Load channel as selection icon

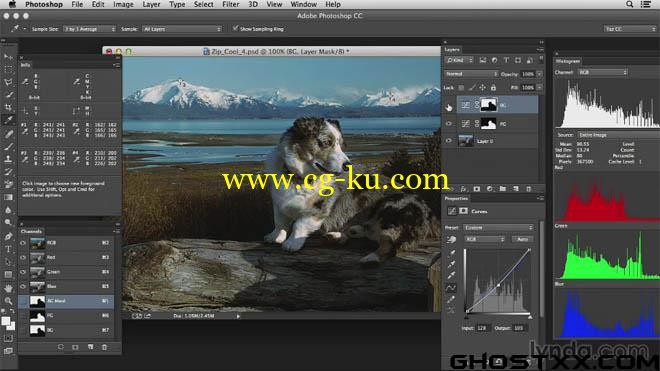(61, 347)
